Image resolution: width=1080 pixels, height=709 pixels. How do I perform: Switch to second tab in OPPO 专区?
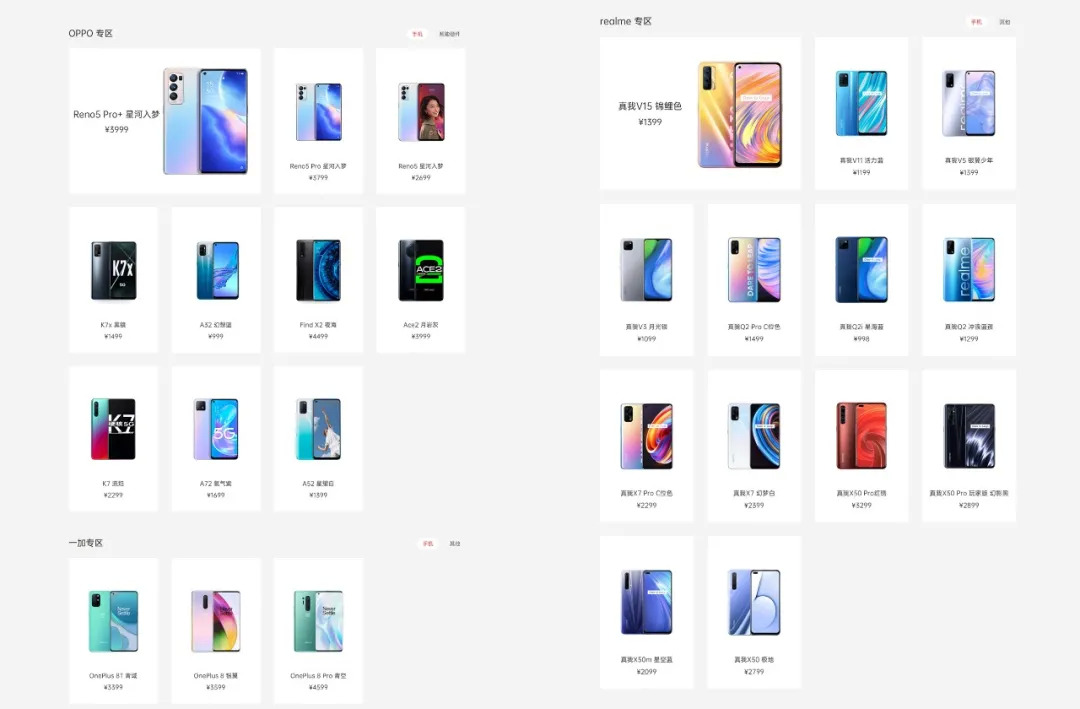coord(449,34)
